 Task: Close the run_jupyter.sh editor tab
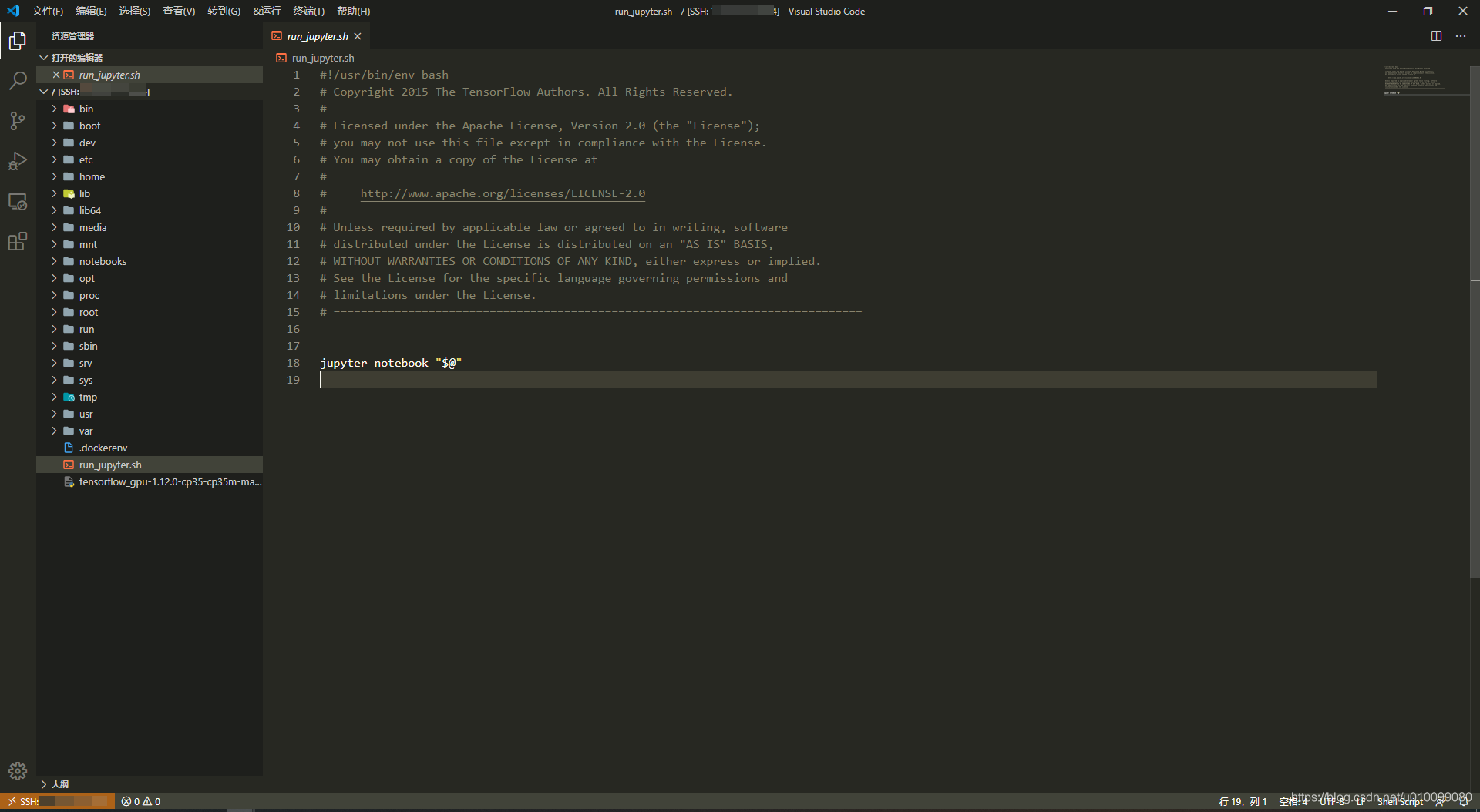pos(358,36)
